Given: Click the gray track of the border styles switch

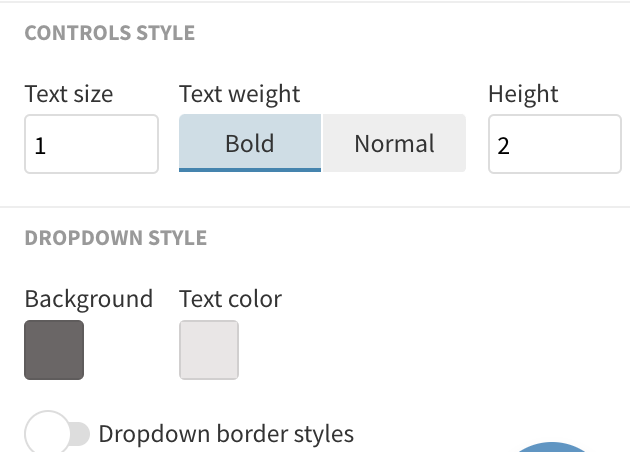Looking at the screenshot, I should pos(80,434).
